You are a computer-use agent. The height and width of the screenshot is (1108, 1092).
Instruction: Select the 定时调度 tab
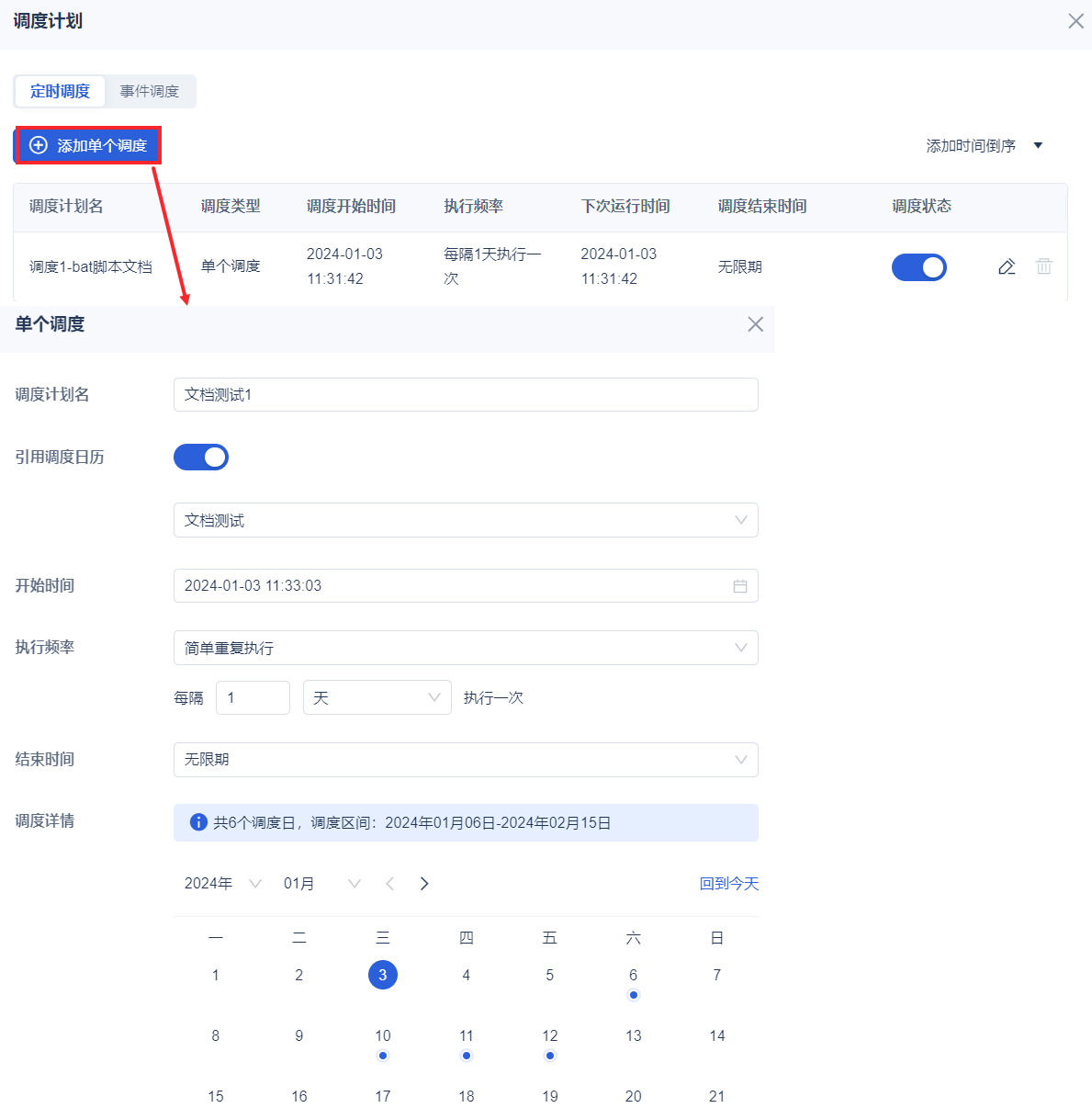pos(60,92)
